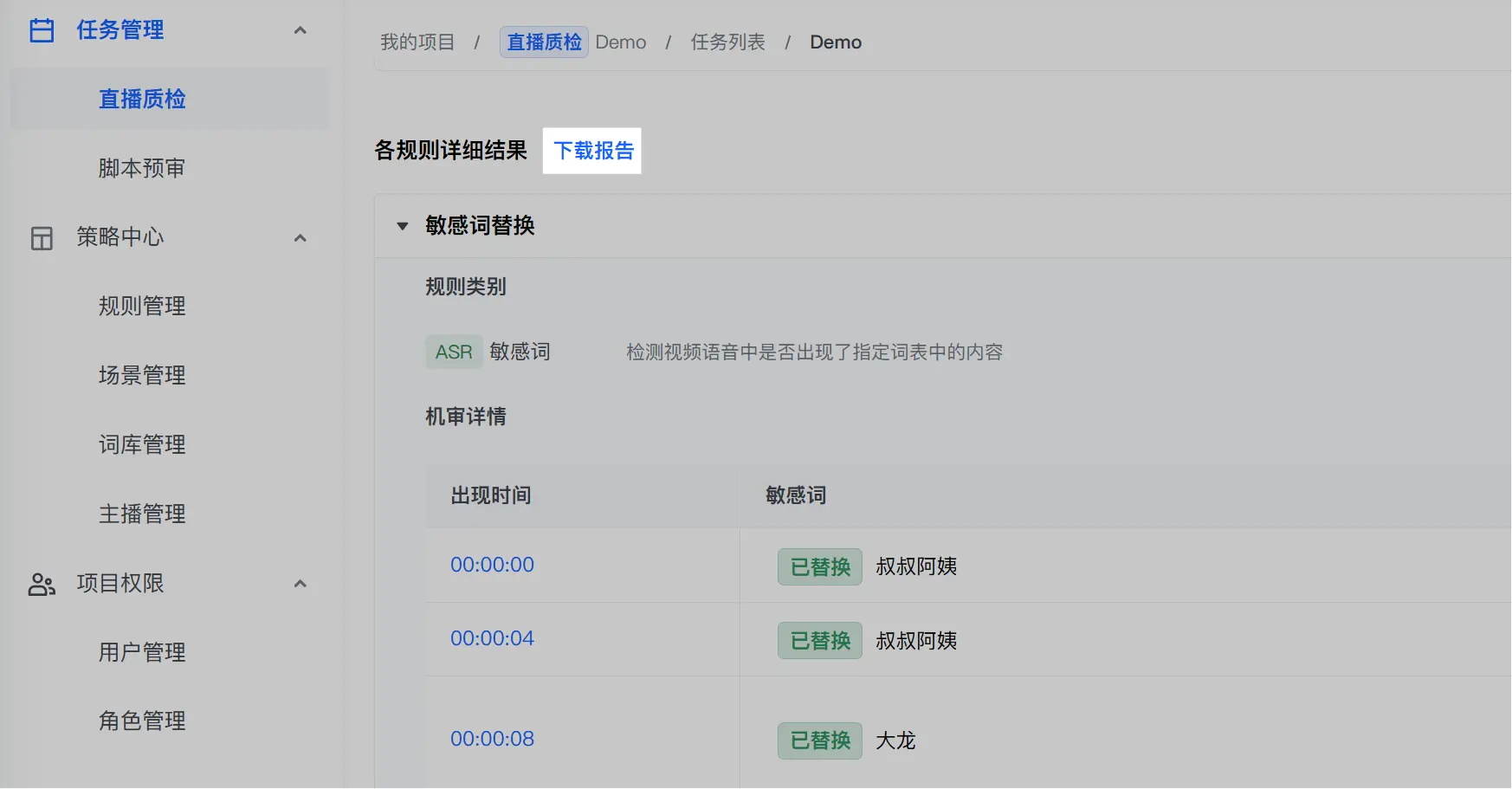The image size is (1512, 789).
Task: Click 任务列表 in the breadcrumb
Action: [x=728, y=42]
